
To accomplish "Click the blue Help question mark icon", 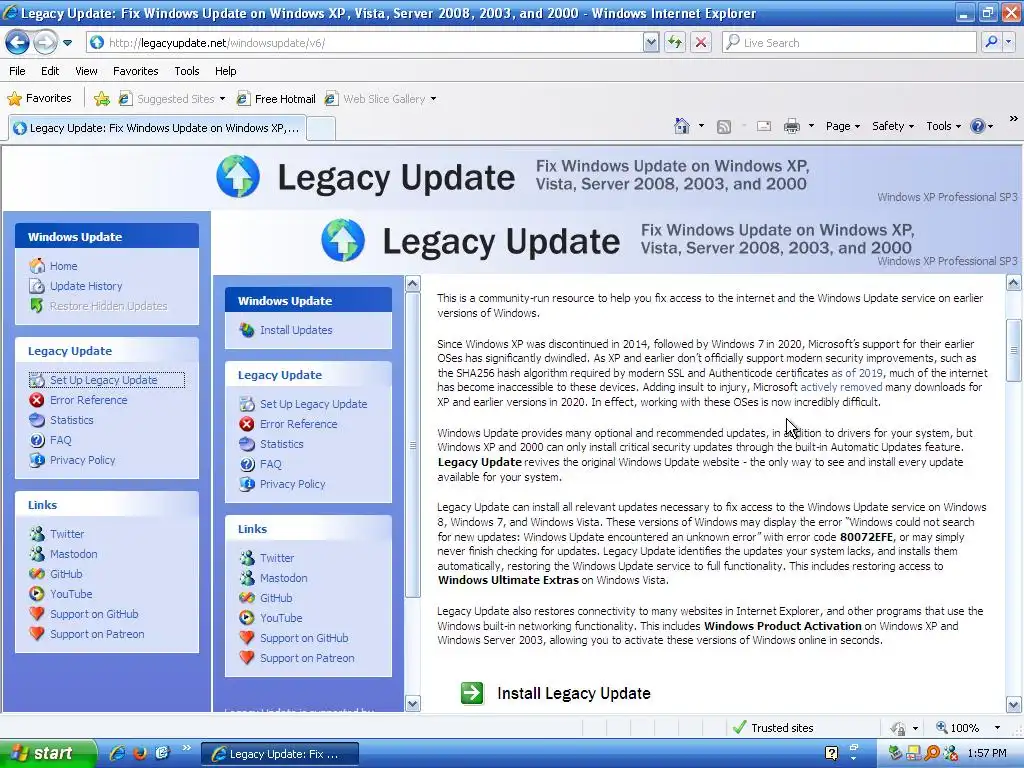I will click(978, 127).
